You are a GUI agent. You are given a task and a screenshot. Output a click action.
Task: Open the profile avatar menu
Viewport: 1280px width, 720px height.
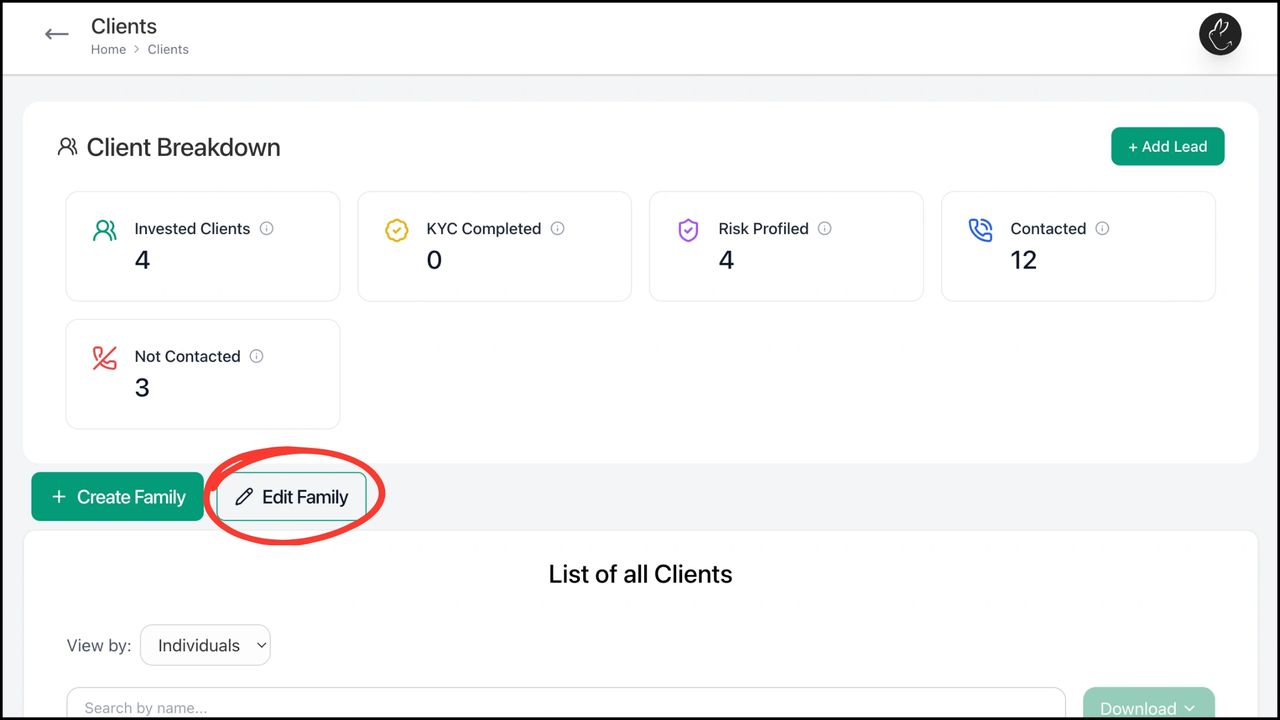point(1220,35)
